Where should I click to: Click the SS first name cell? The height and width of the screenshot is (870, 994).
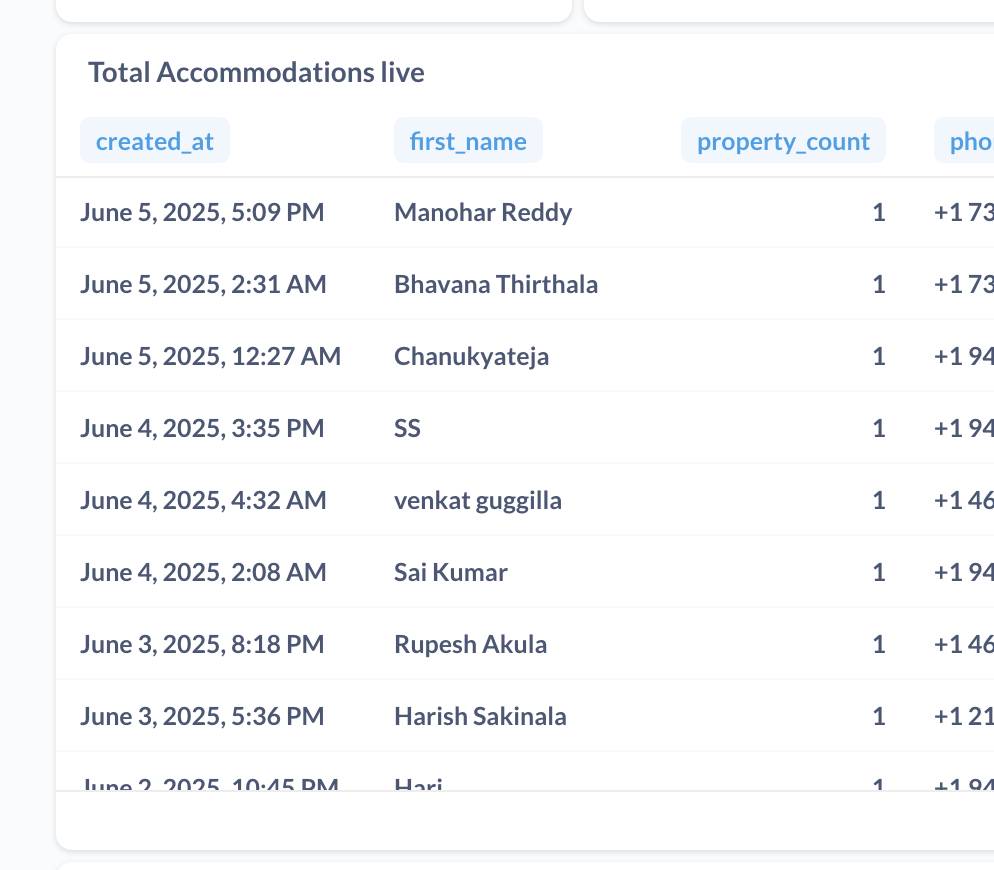coord(408,429)
